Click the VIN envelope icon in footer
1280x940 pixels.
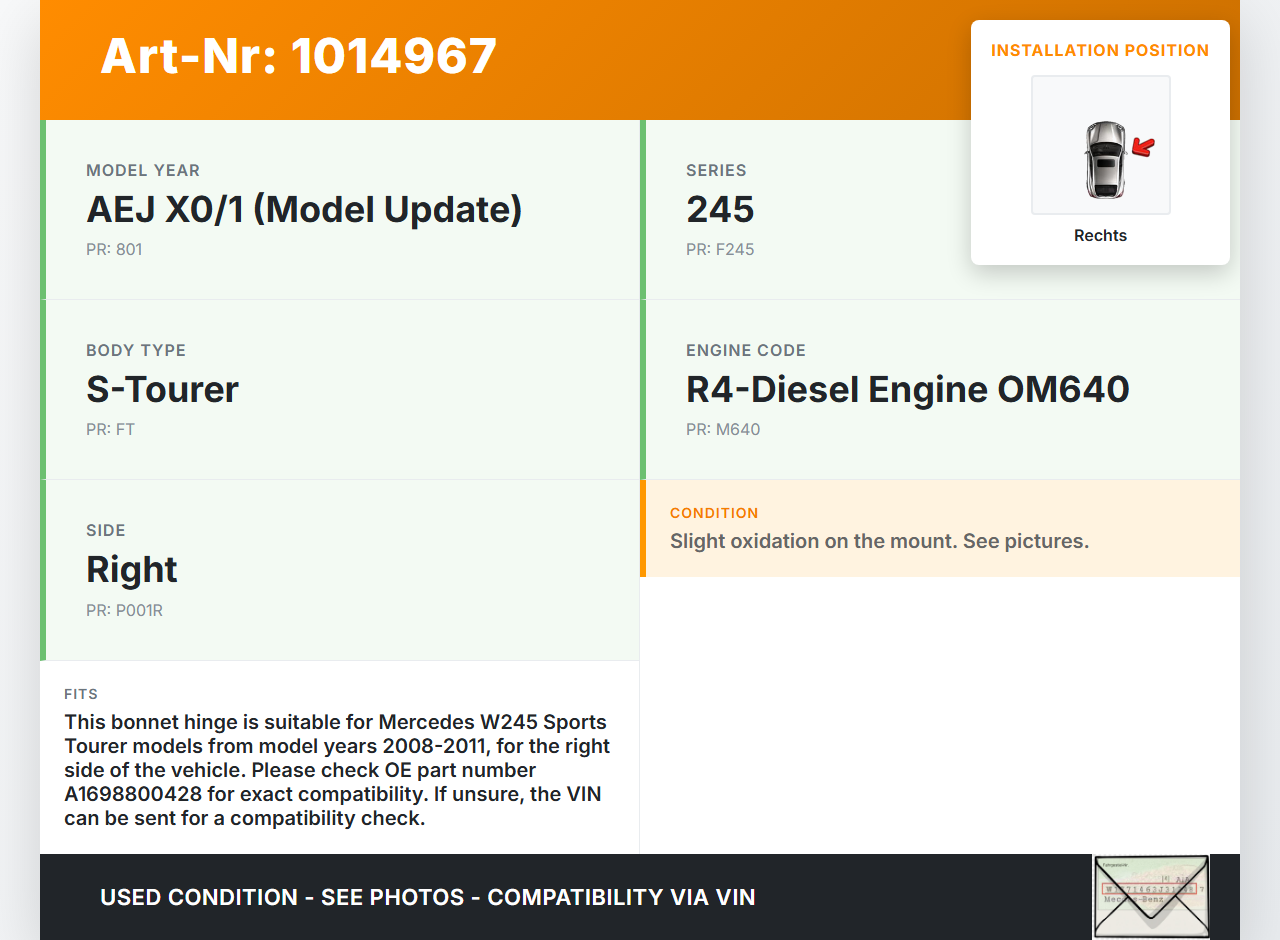1151,896
